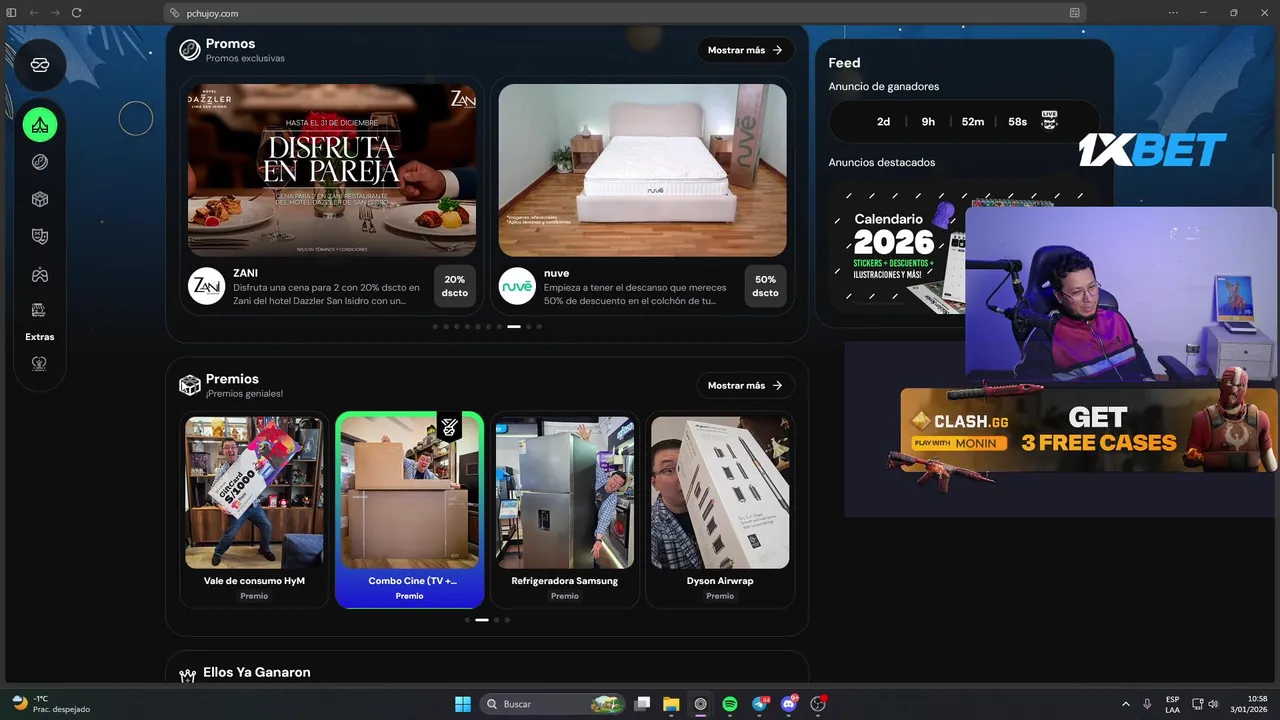Click the badge on Combo Cine card

point(449,427)
